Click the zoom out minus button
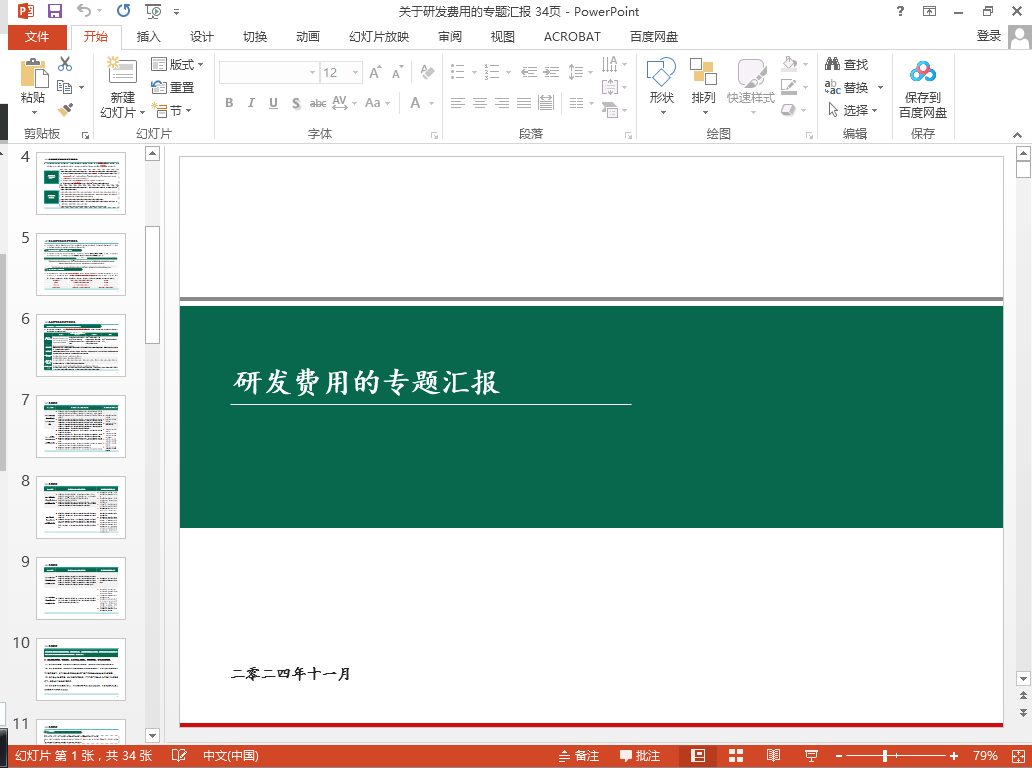Viewport: 1032px width, 768px height. [838, 755]
